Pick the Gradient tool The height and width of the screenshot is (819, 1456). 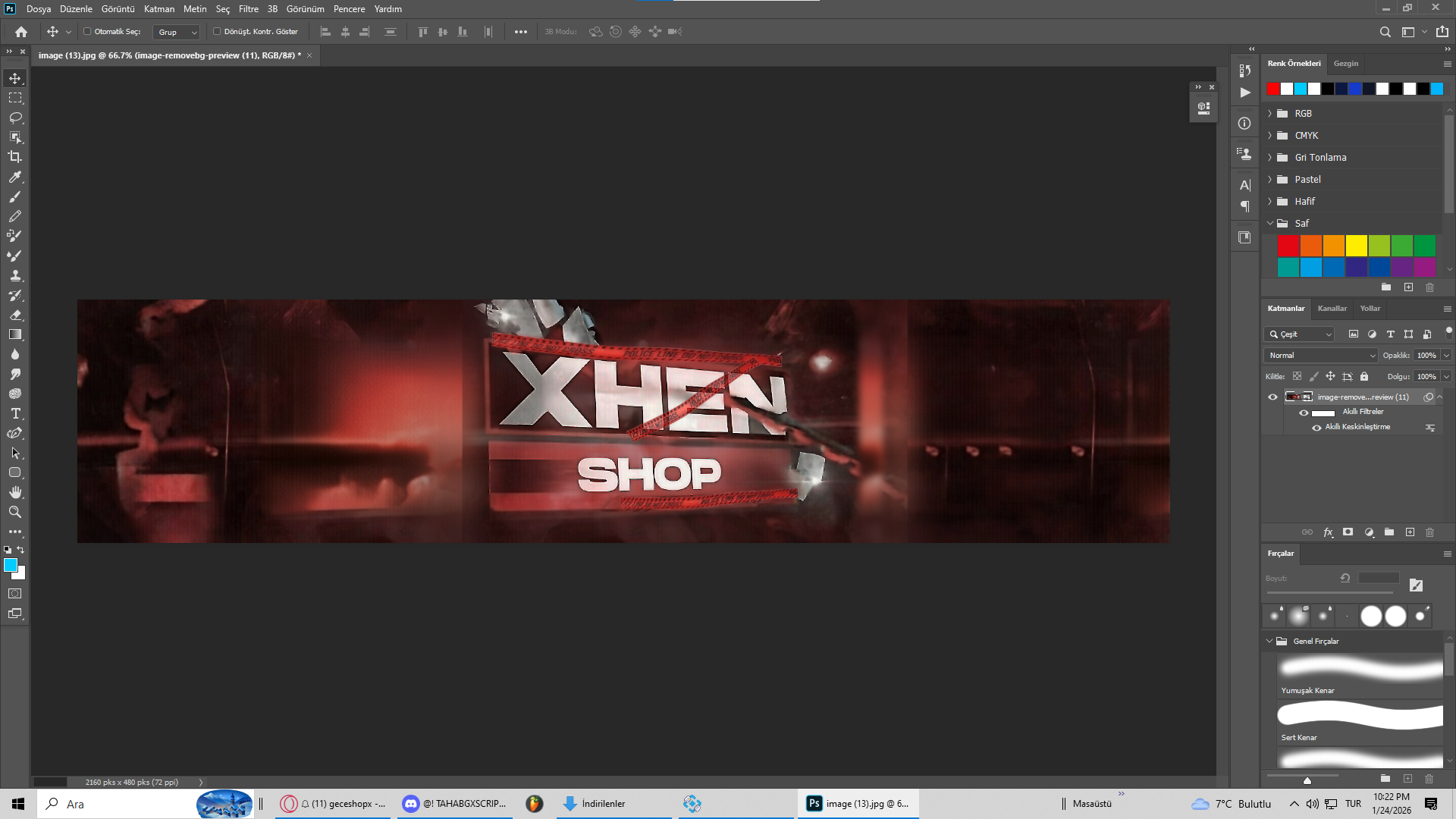(15, 334)
